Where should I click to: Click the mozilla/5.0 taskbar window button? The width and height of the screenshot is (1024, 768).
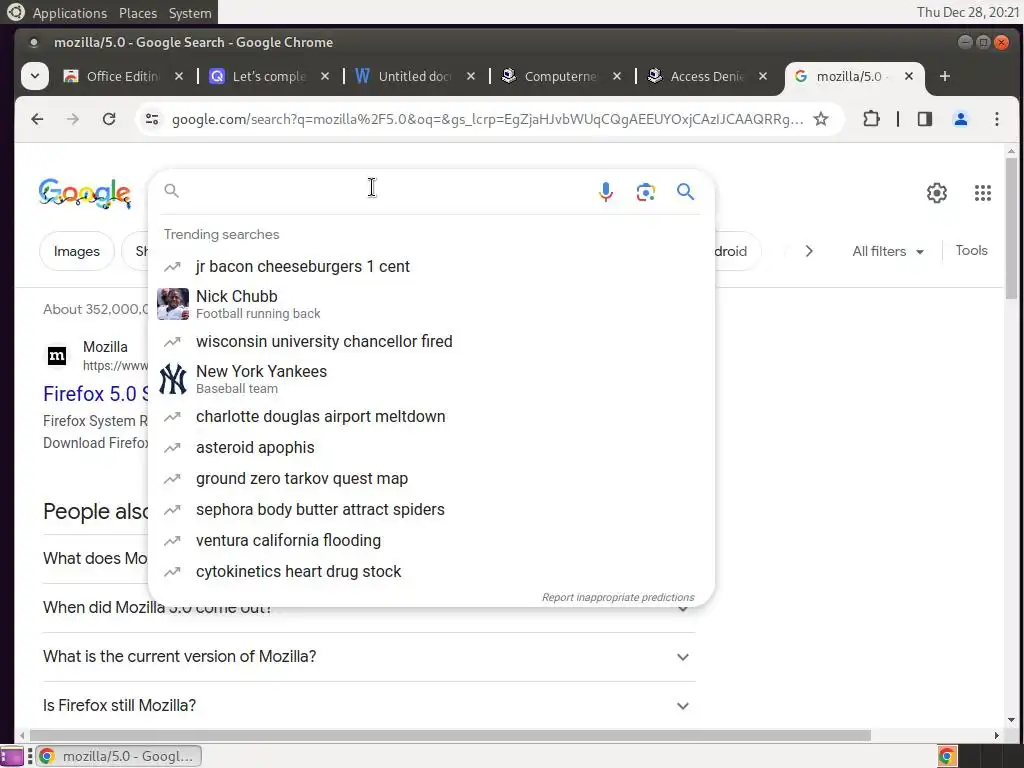point(118,756)
